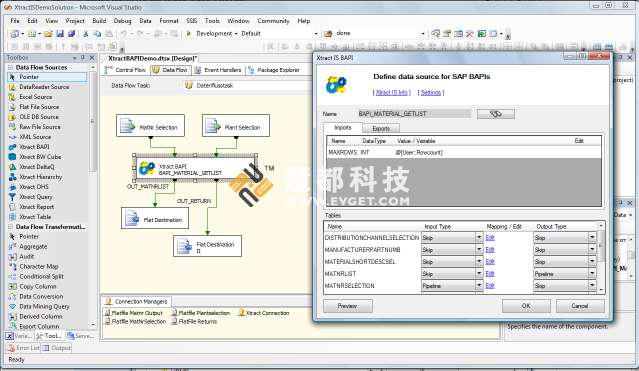Viewport: 639px width, 371px height.
Task: Select Excel Source toolbox item
Action: (x=35, y=97)
